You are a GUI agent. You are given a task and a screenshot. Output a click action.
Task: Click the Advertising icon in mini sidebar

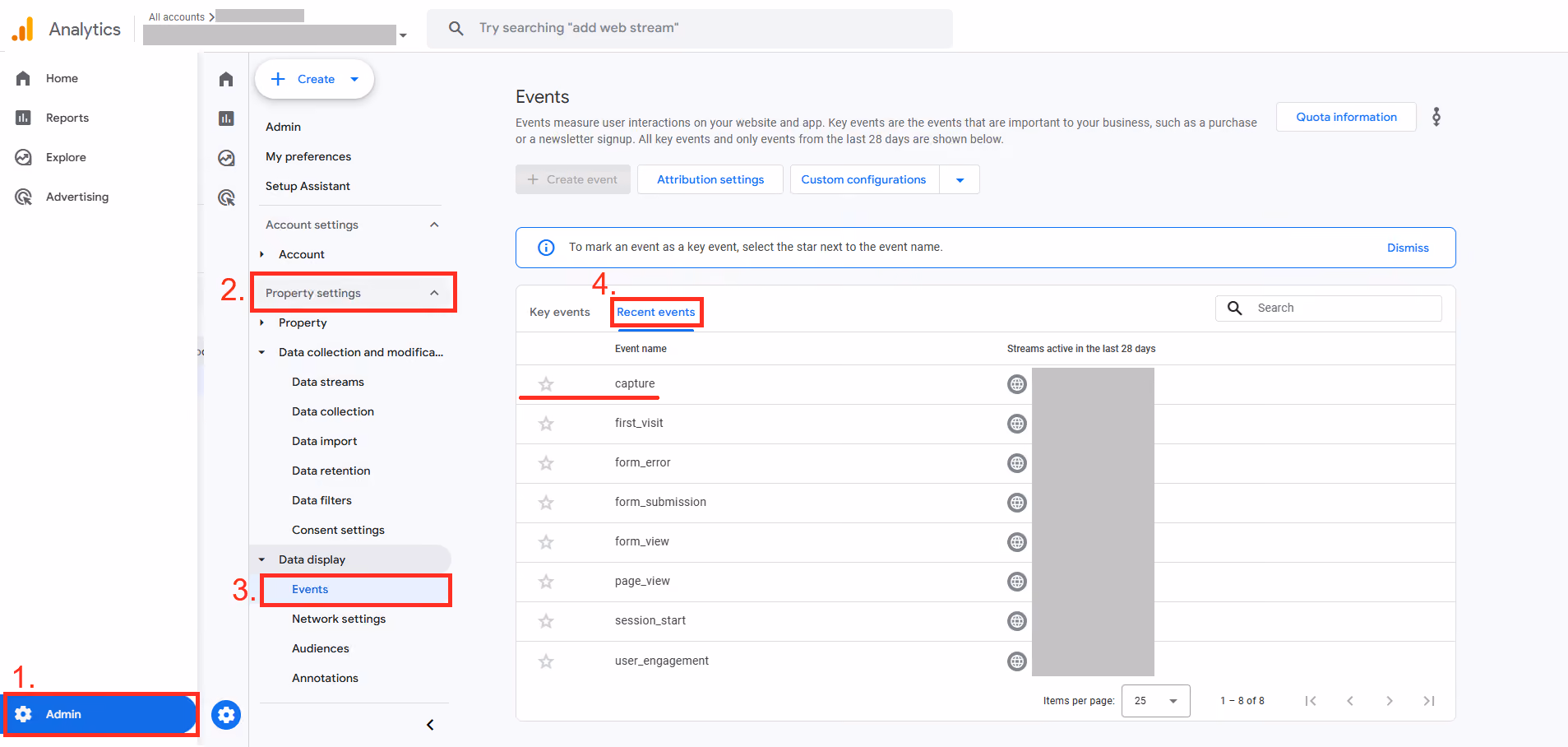(226, 197)
